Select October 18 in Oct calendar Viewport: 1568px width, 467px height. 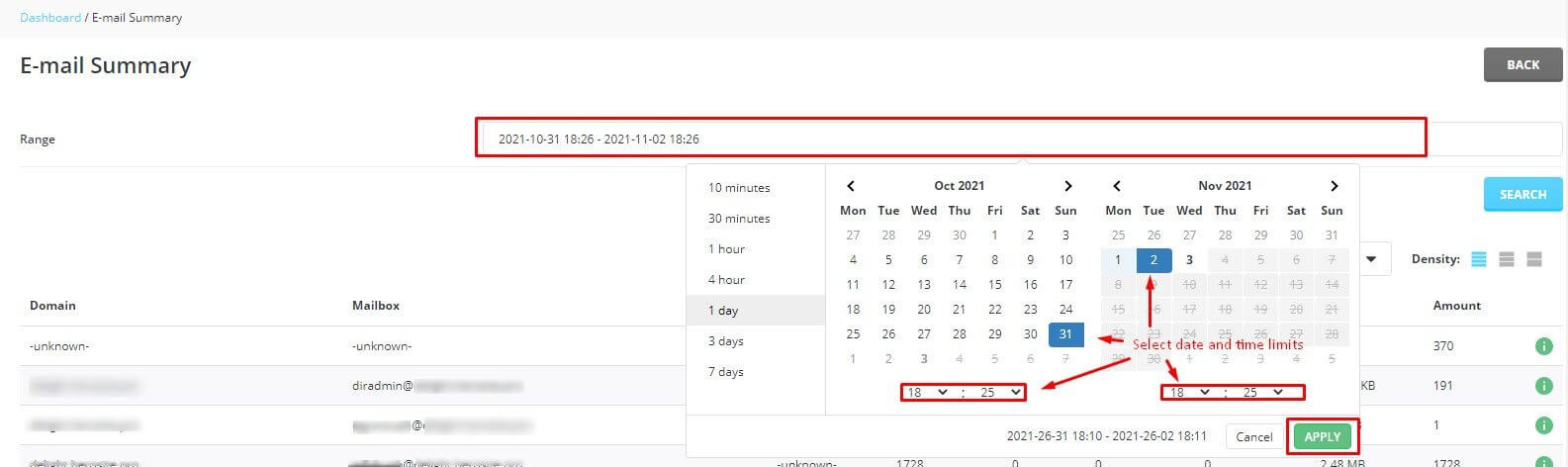point(853,310)
